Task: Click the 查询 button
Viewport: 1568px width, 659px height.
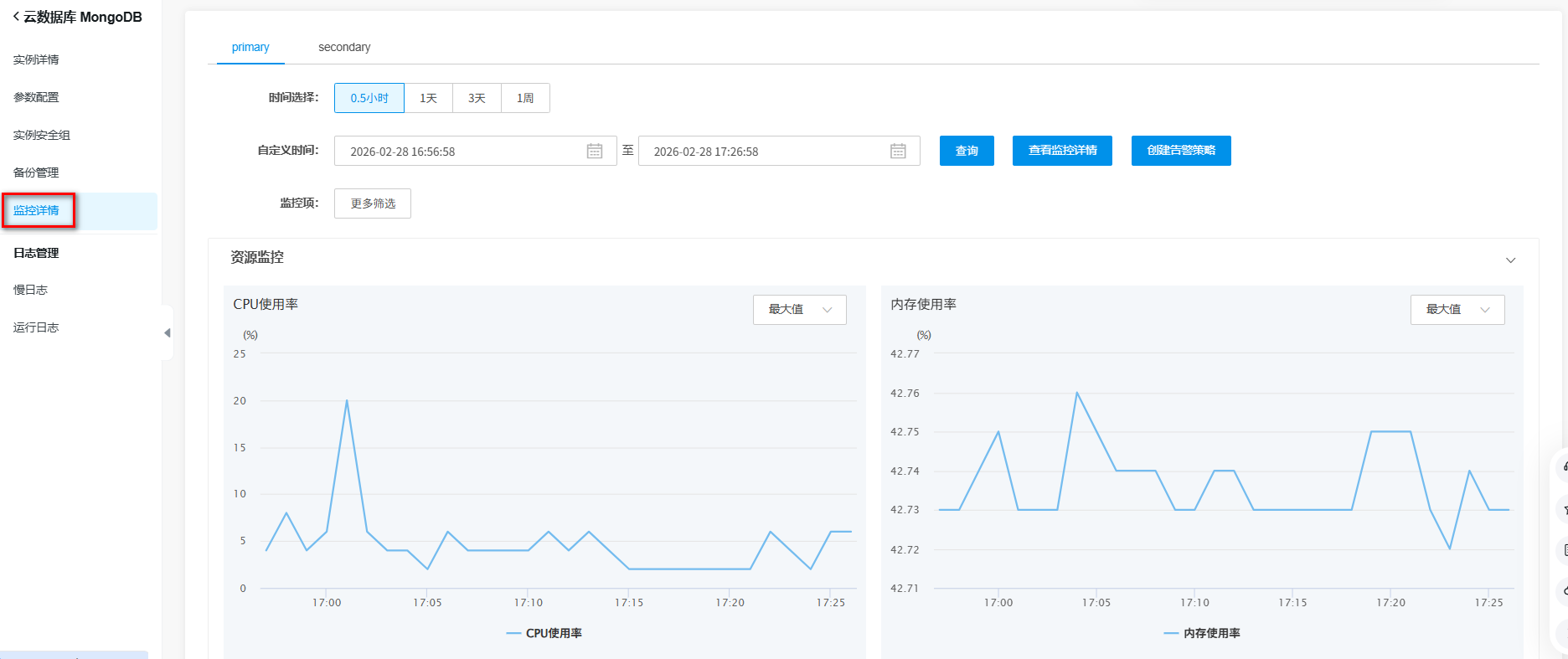Action: coord(967,151)
